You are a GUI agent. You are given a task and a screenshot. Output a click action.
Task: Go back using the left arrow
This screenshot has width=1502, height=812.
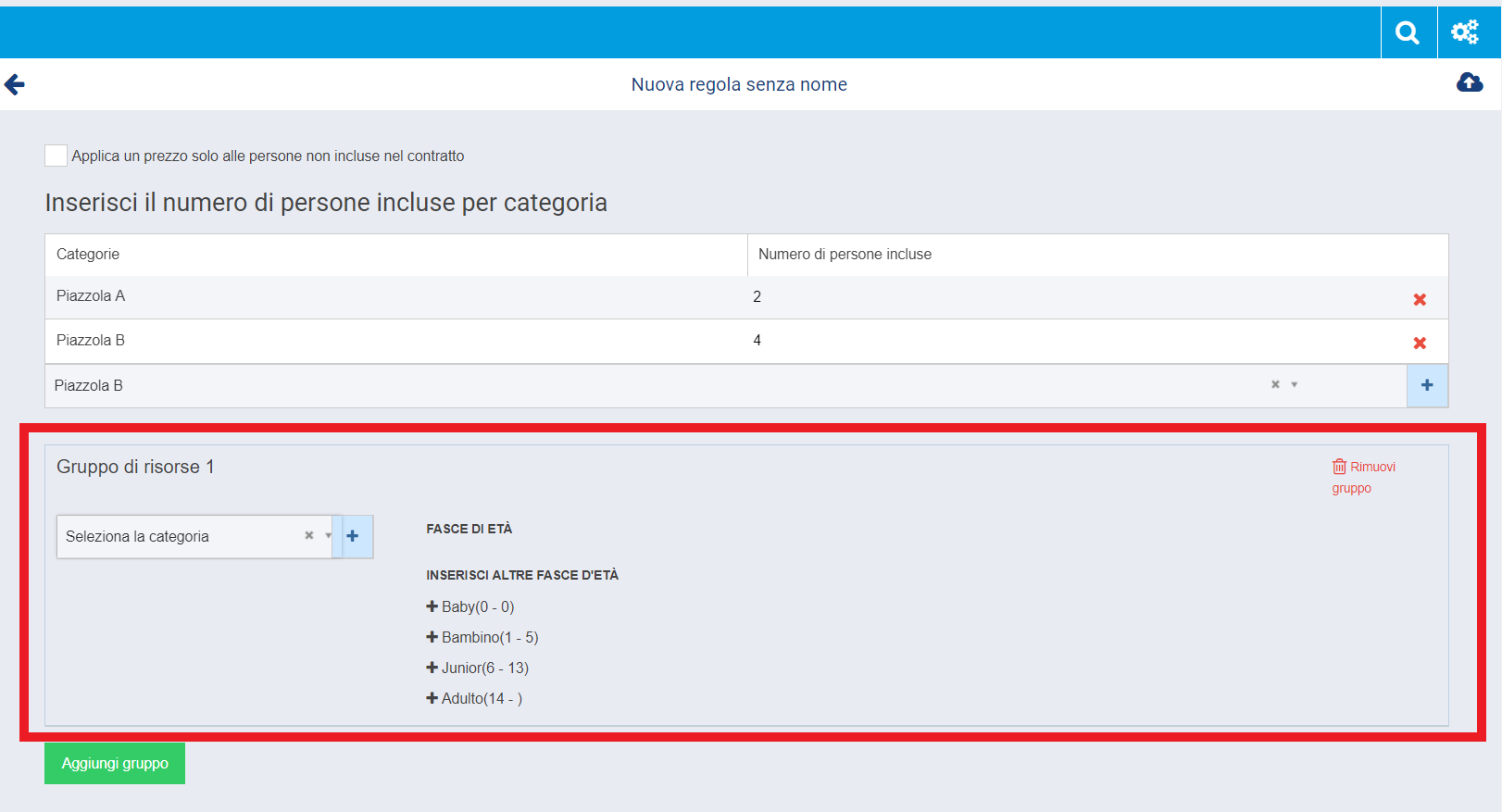(x=15, y=85)
